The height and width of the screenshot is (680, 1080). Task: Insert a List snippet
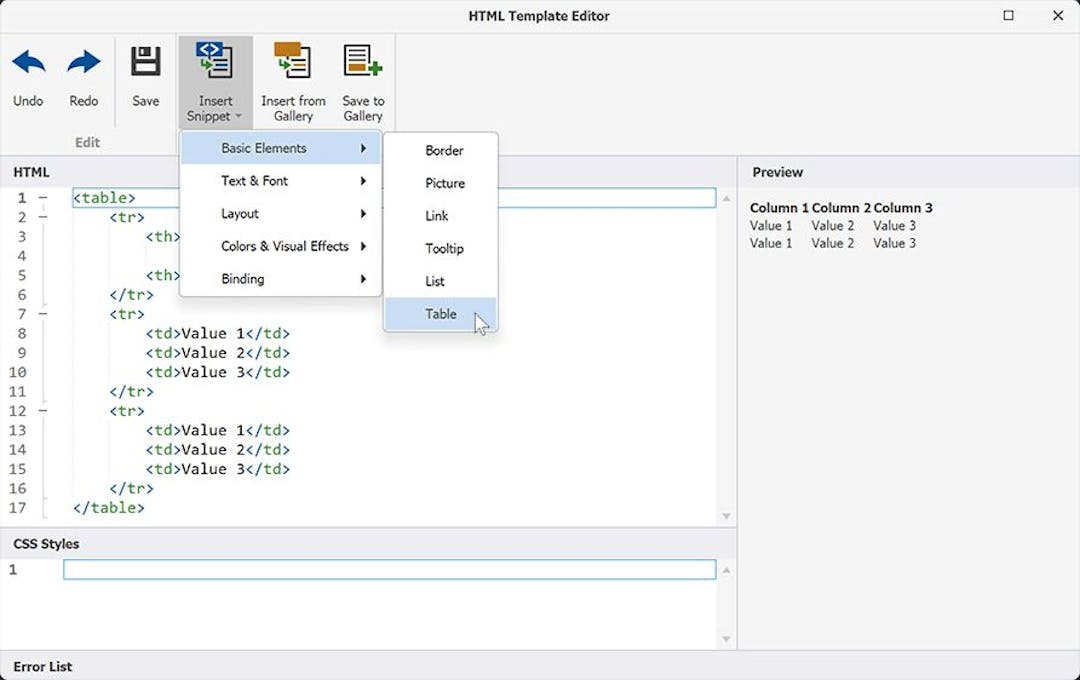(x=435, y=281)
